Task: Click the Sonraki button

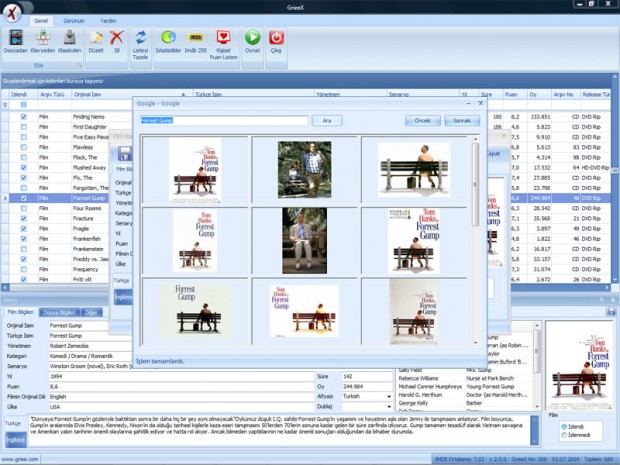Action: pyautogui.click(x=462, y=121)
